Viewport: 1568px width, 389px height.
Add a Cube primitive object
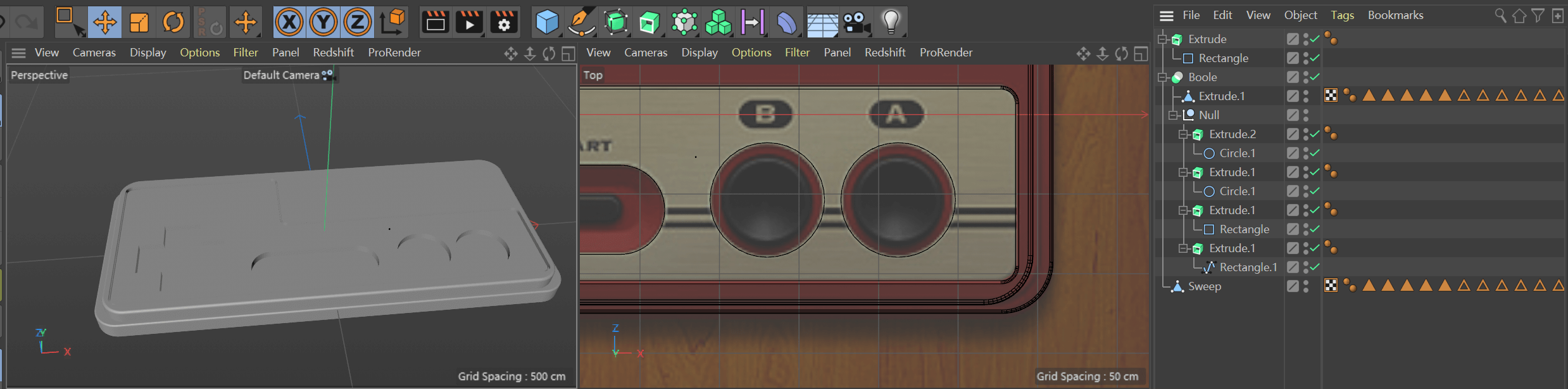547,22
